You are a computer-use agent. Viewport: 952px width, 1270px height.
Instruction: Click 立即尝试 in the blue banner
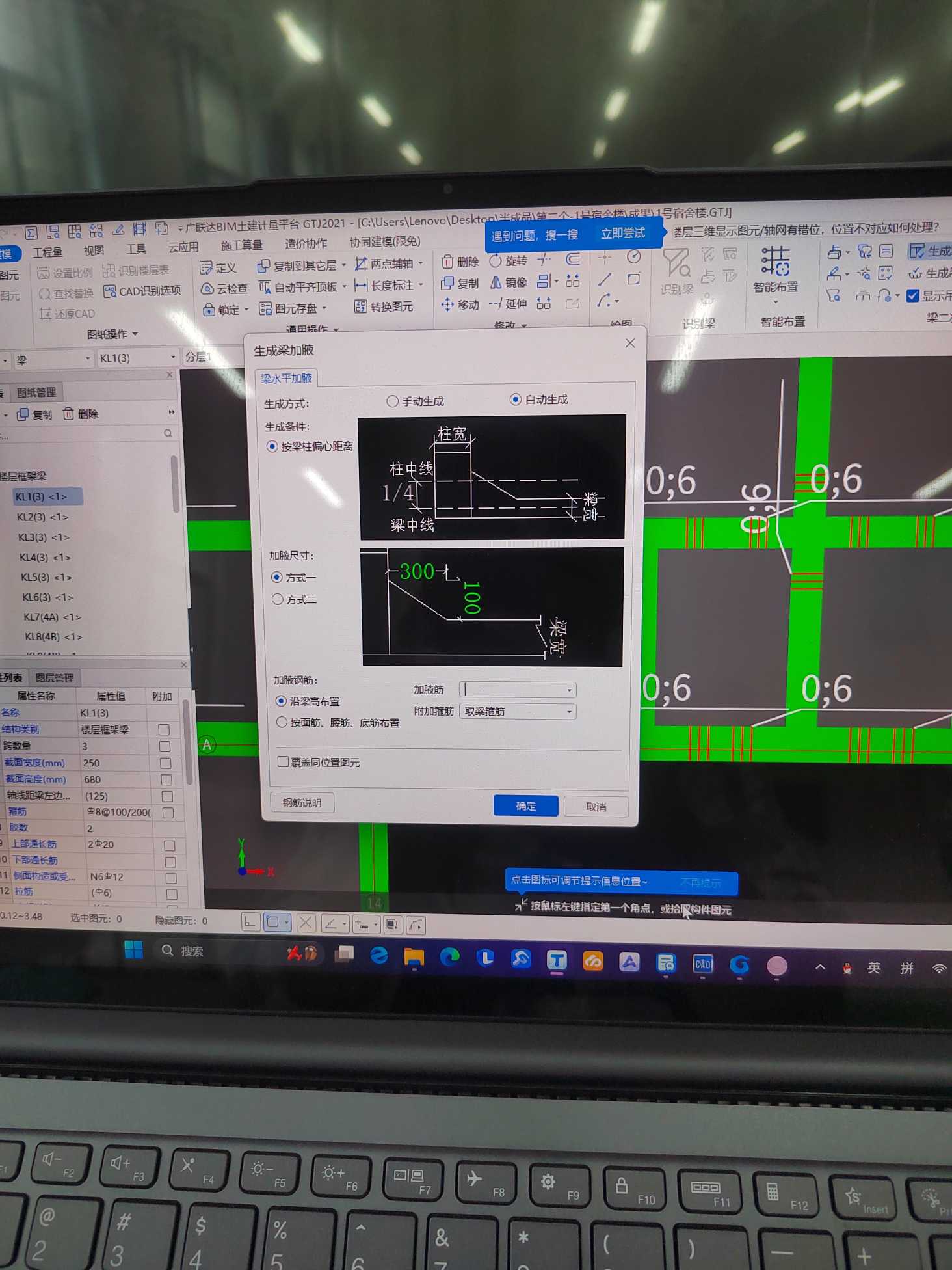[x=622, y=233]
